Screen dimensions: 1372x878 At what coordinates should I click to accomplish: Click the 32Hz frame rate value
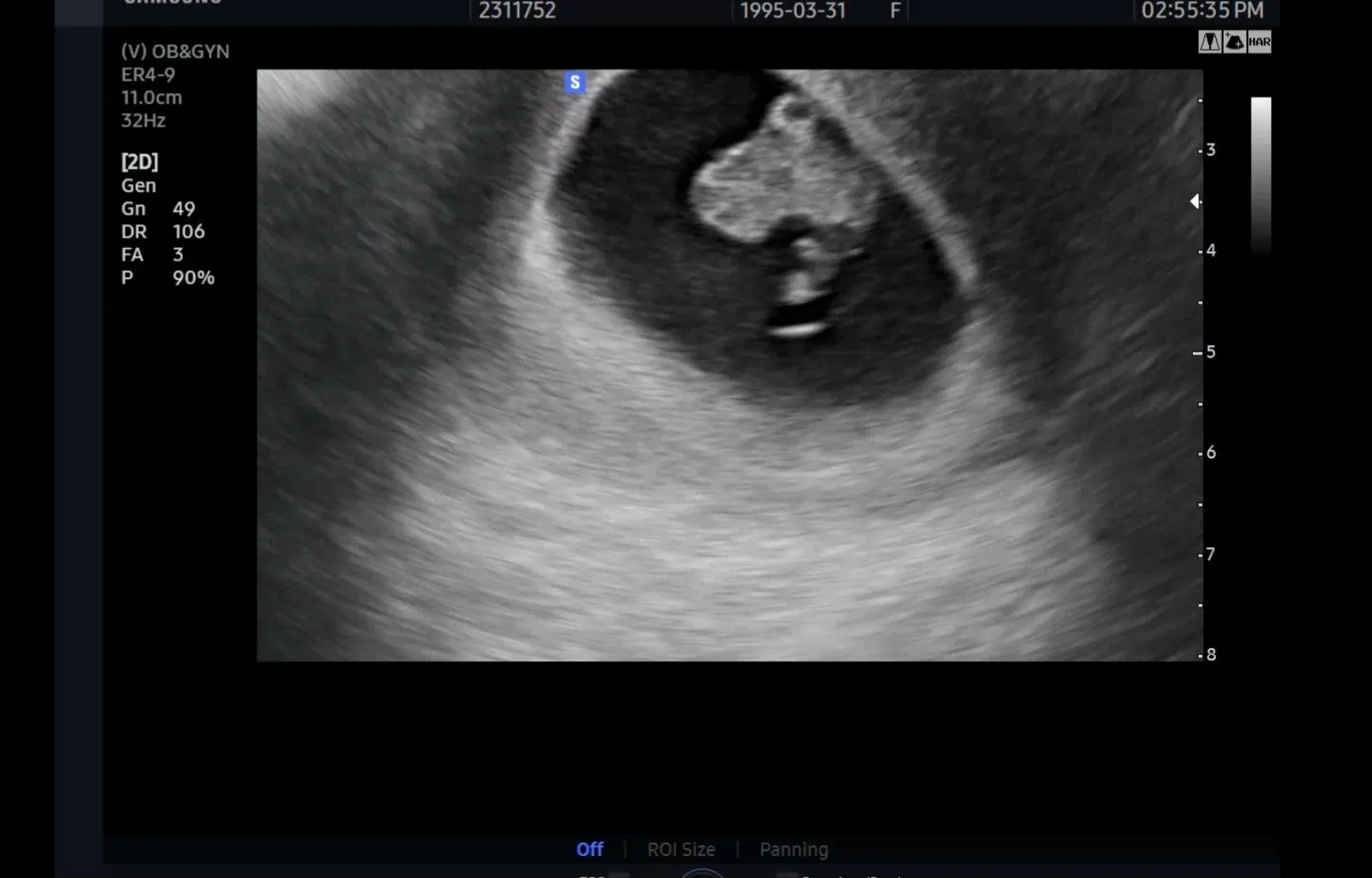click(143, 120)
